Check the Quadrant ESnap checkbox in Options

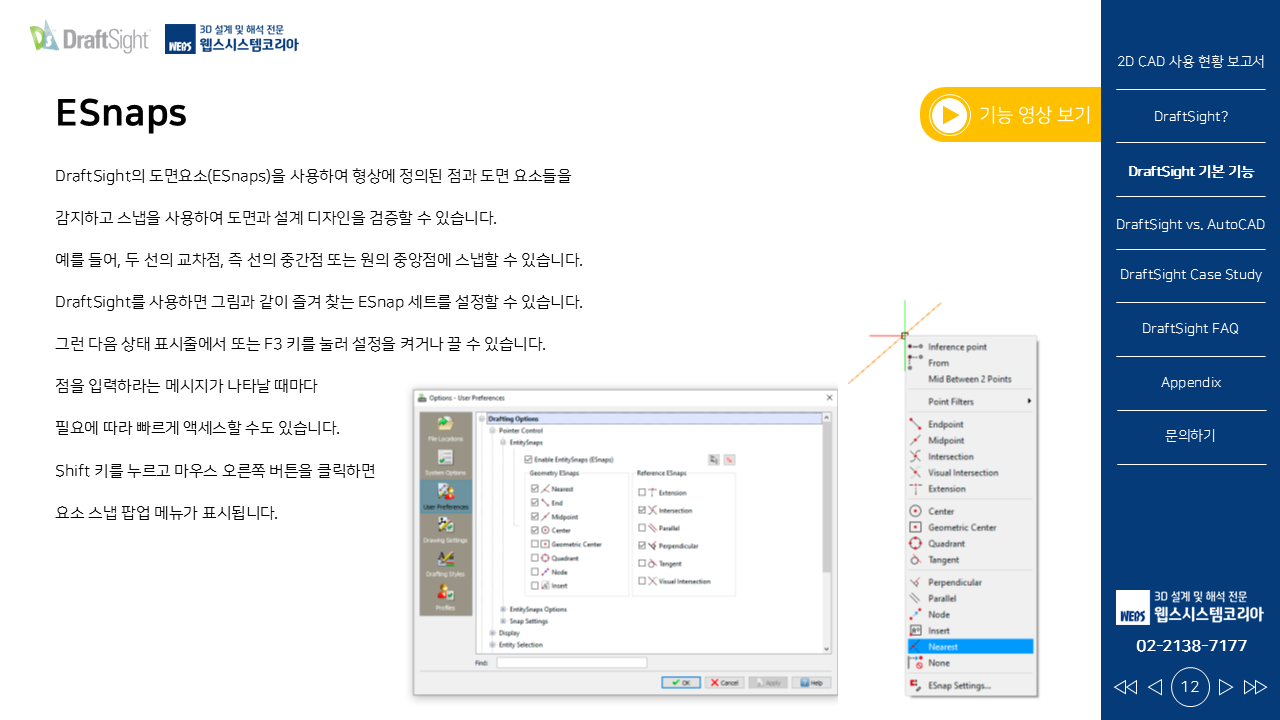535,557
